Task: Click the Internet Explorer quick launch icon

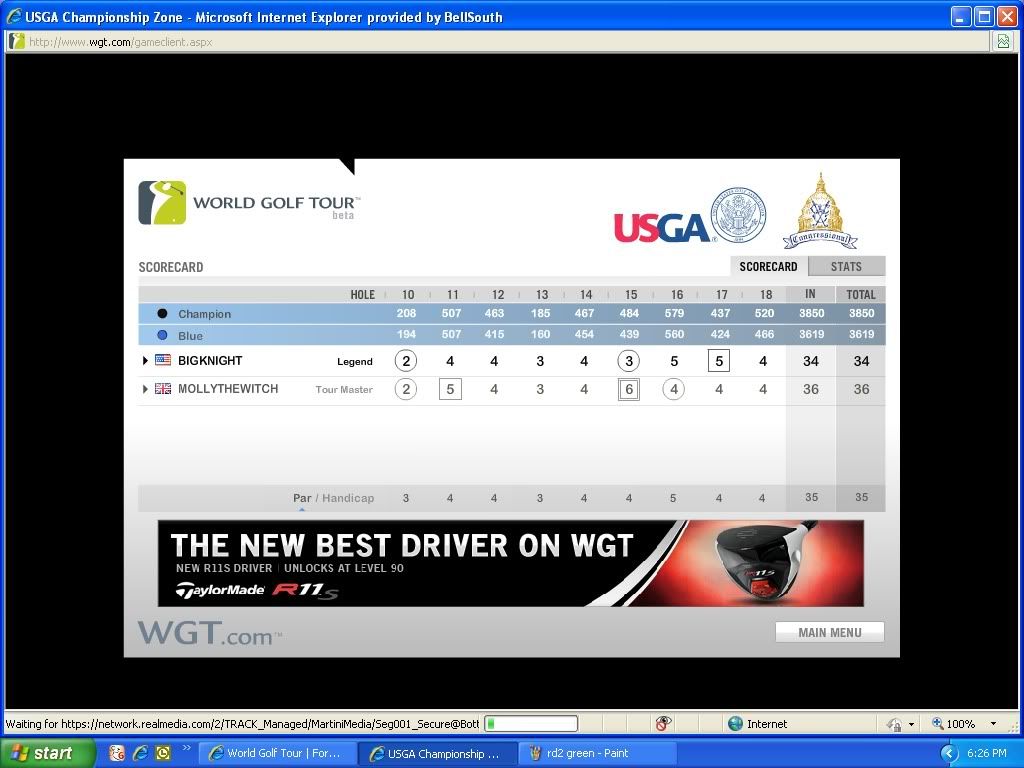Action: 140,753
